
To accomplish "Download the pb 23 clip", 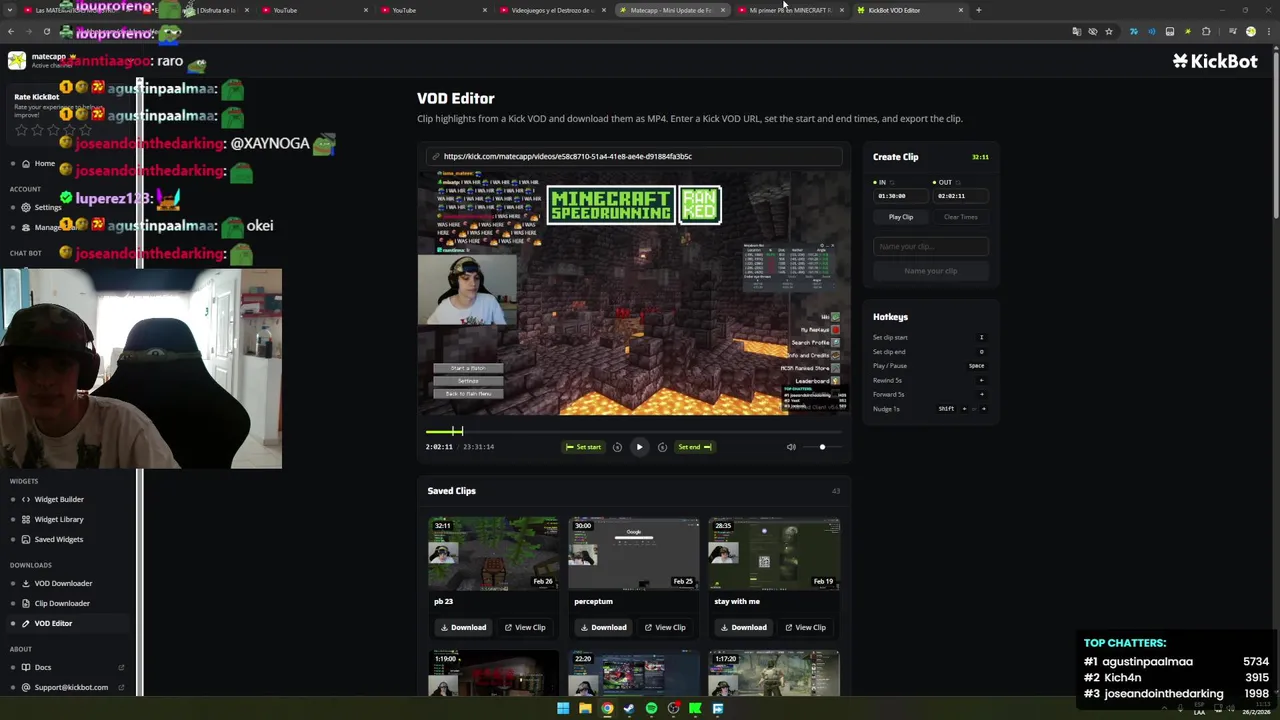I will coord(463,627).
